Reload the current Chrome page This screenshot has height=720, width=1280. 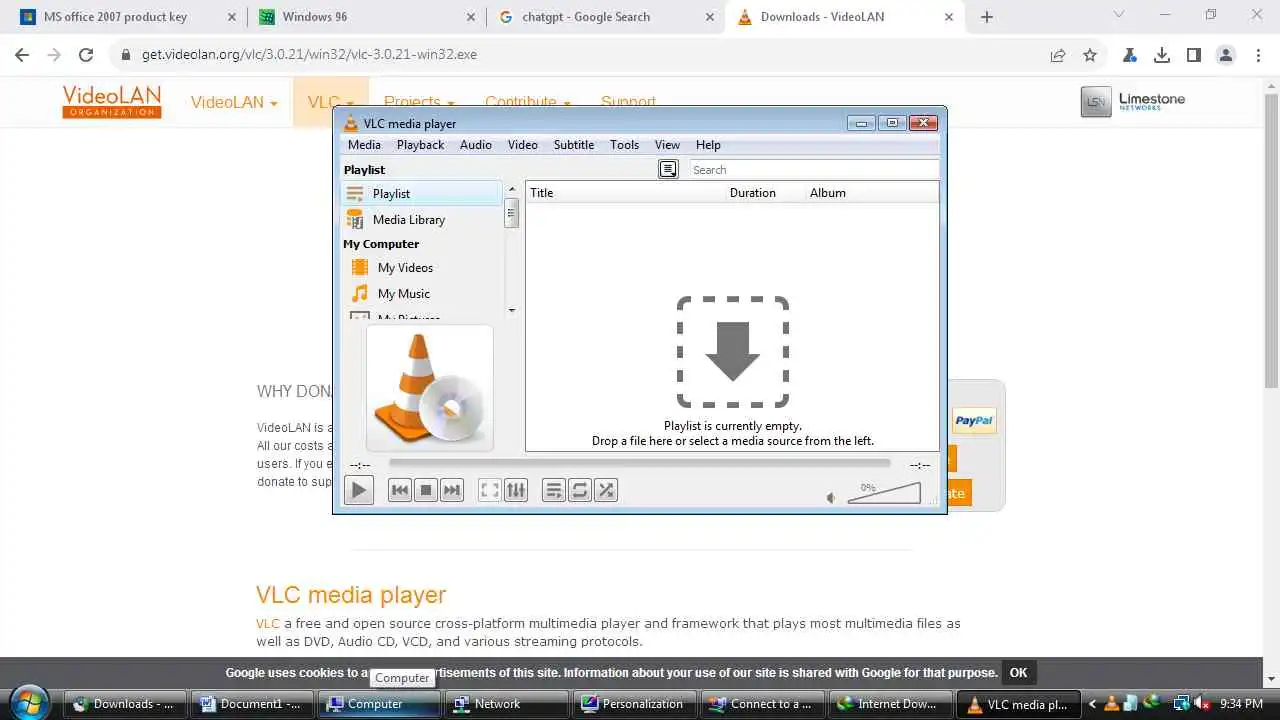point(86,55)
